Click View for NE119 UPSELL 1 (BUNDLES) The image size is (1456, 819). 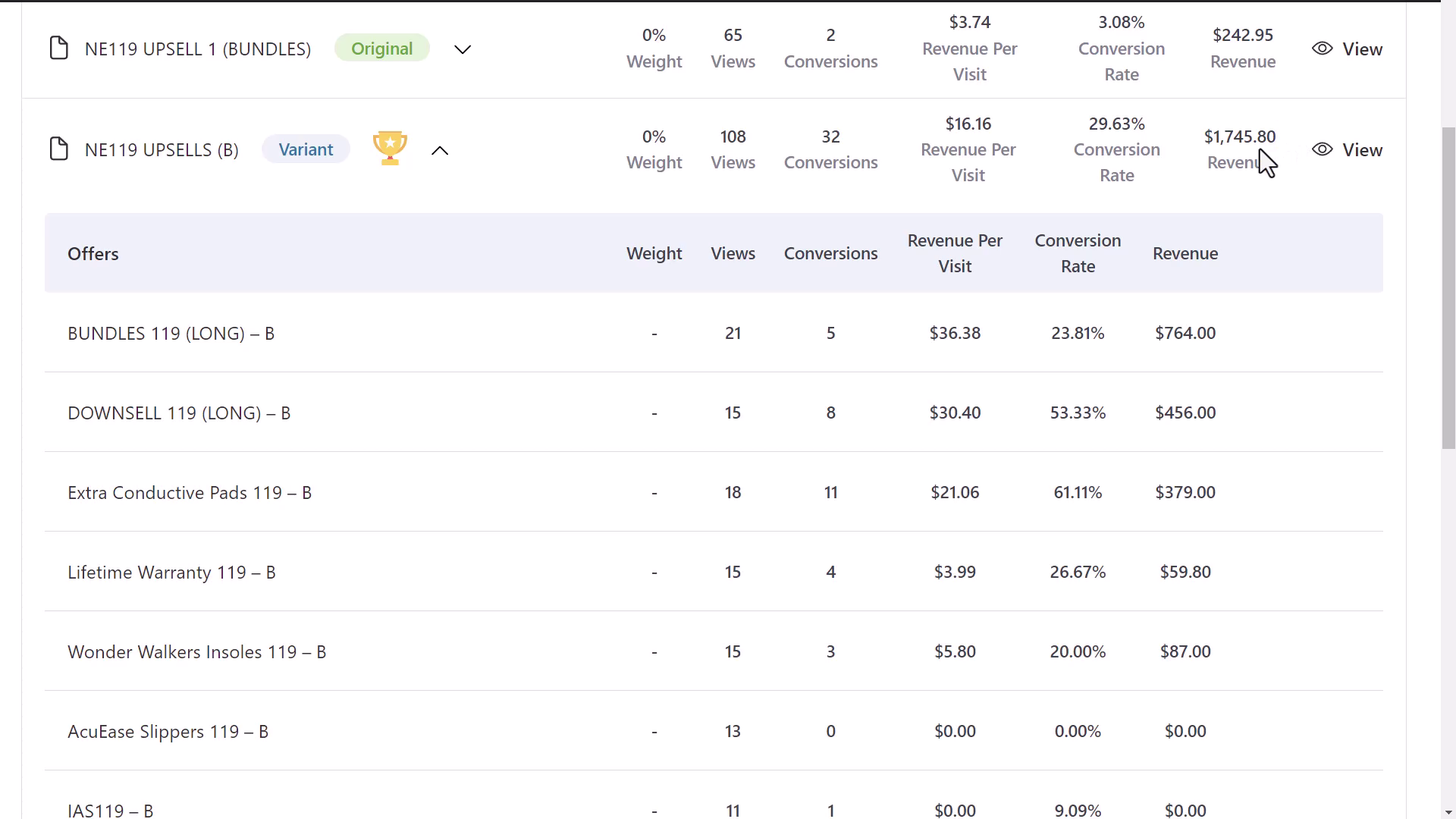point(1362,49)
